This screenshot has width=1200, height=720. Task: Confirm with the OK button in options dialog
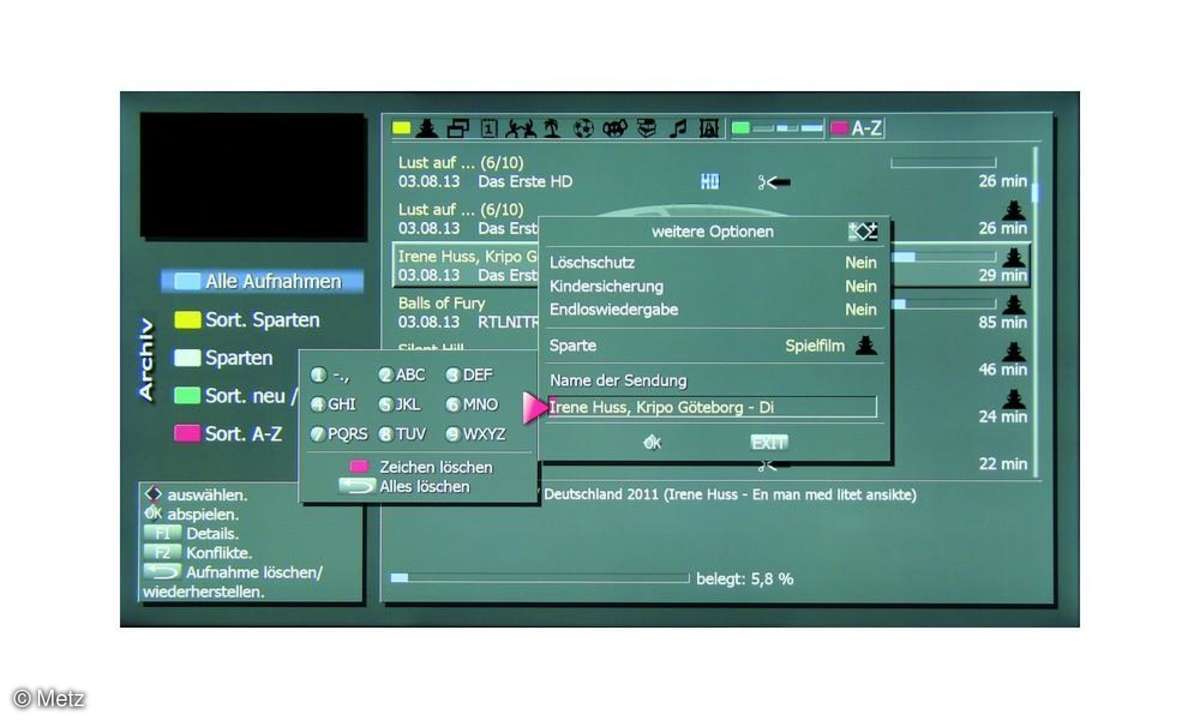[653, 442]
